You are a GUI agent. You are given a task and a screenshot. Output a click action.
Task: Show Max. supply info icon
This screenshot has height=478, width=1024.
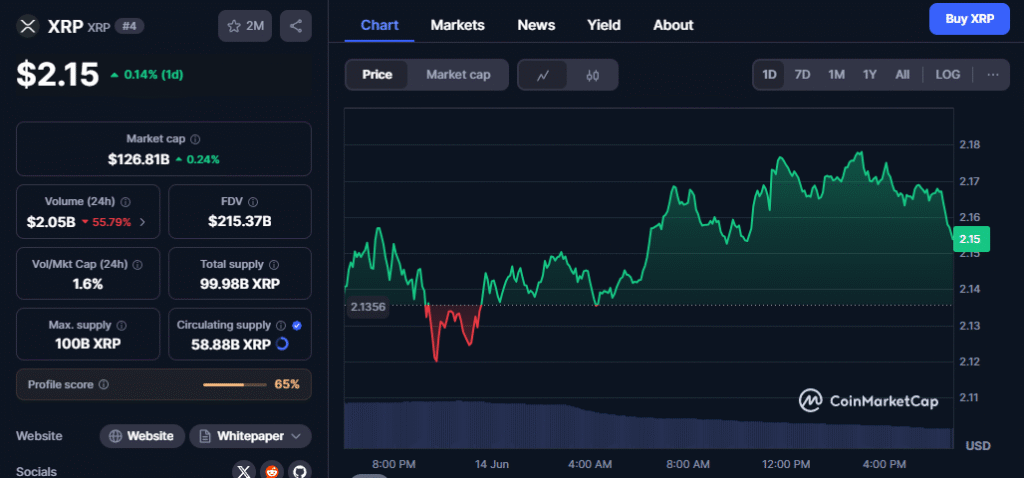[x=121, y=325]
